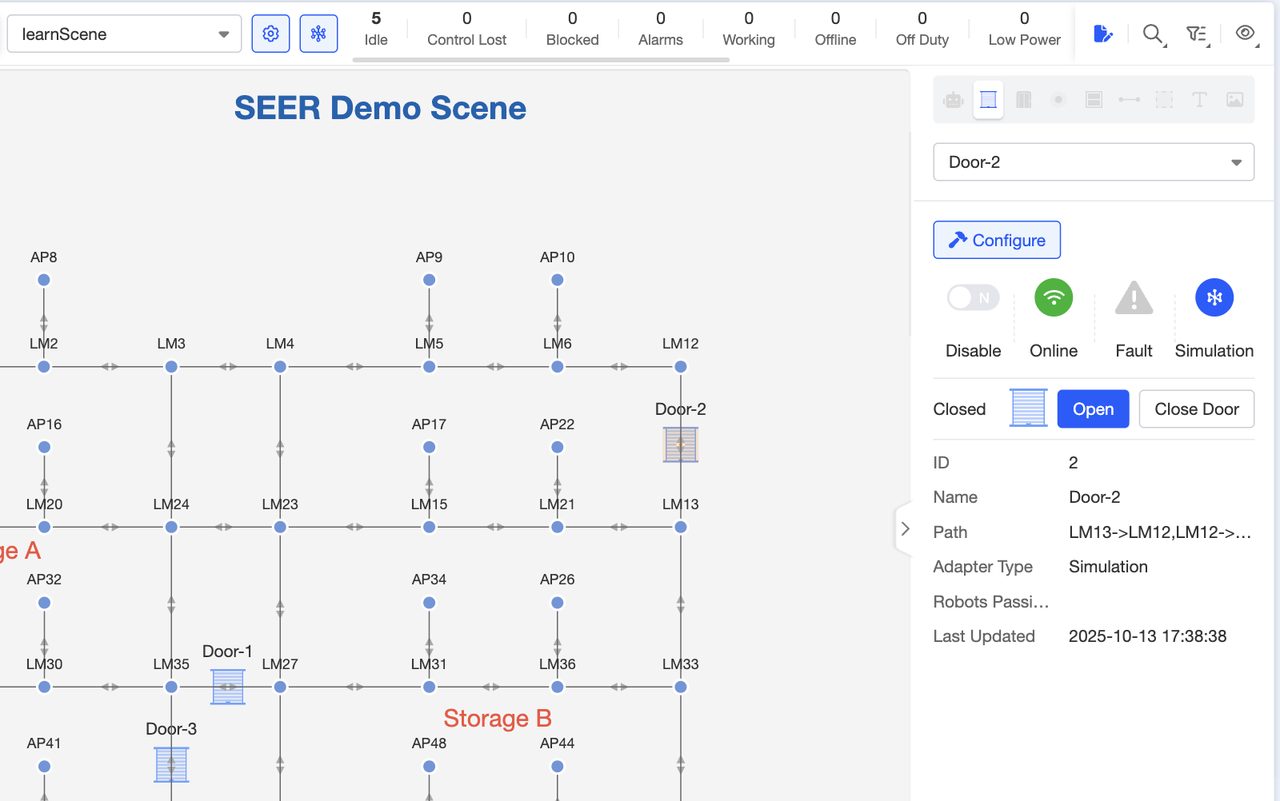Toggle the Simulation mode button in the Door-2 panel
The height and width of the screenshot is (801, 1280).
[1214, 298]
